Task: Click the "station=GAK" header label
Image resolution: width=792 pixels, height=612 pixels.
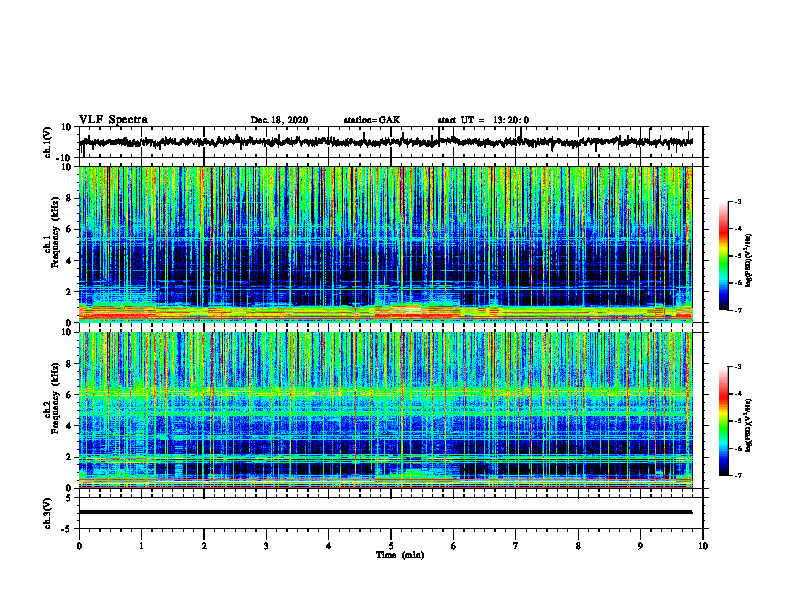Action: click(372, 120)
